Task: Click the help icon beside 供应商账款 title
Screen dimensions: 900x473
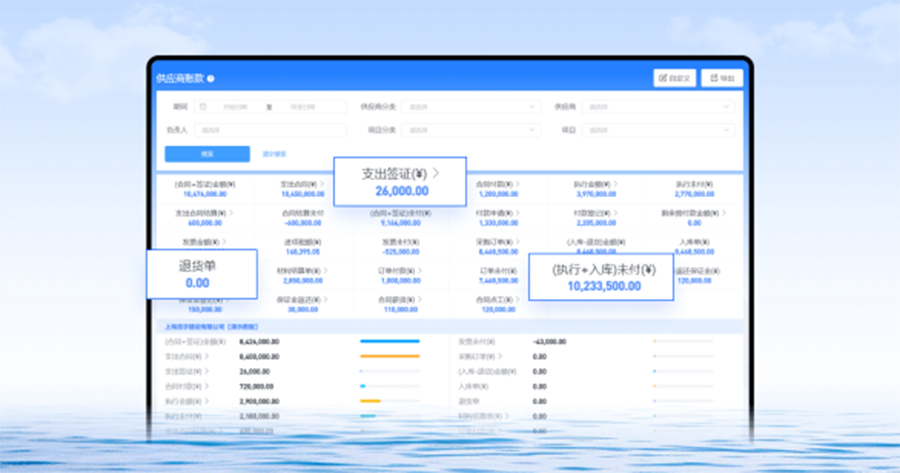Action: (211, 78)
